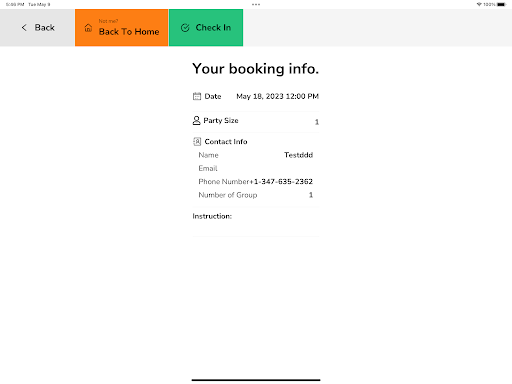This screenshot has width=512, height=384.
Task: Tap the Back chevron arrow icon
Action: tap(24, 28)
